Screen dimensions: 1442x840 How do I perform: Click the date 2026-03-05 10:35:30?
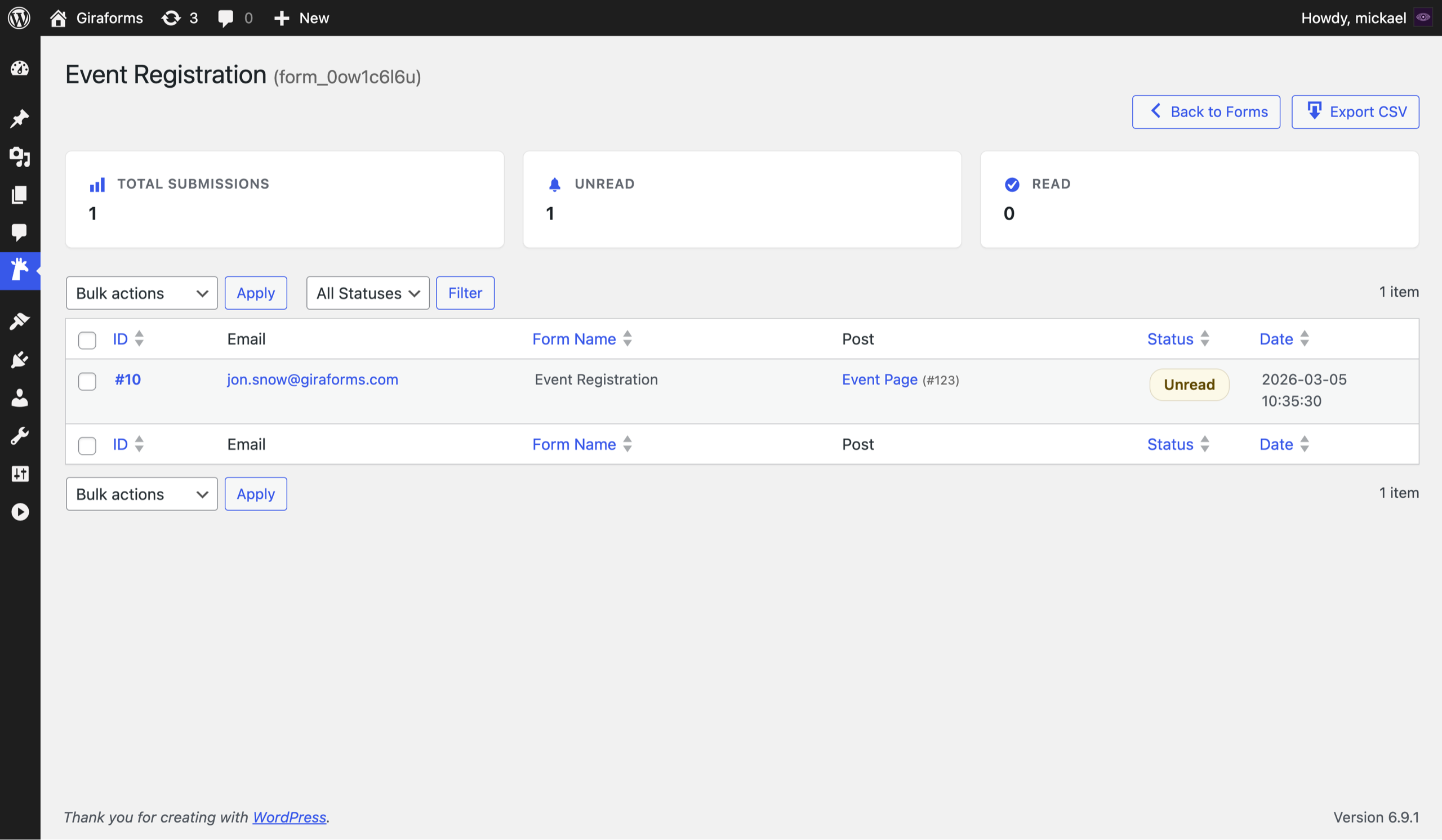coord(1304,390)
